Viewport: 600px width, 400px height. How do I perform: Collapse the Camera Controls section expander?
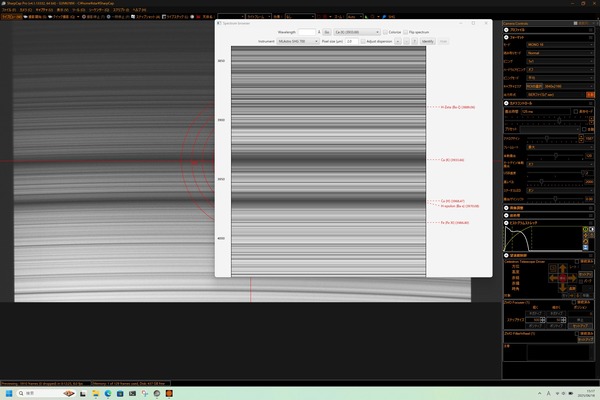[x=506, y=103]
